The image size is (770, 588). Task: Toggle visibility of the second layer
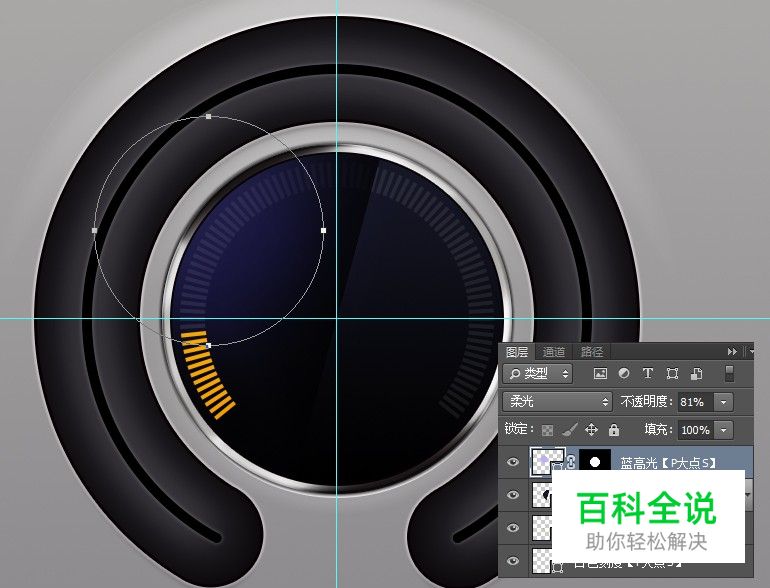point(513,495)
